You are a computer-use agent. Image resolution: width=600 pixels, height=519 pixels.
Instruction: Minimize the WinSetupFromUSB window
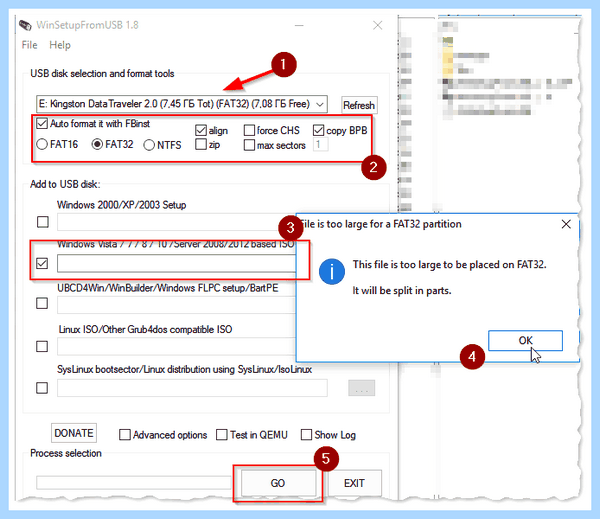(x=299, y=25)
